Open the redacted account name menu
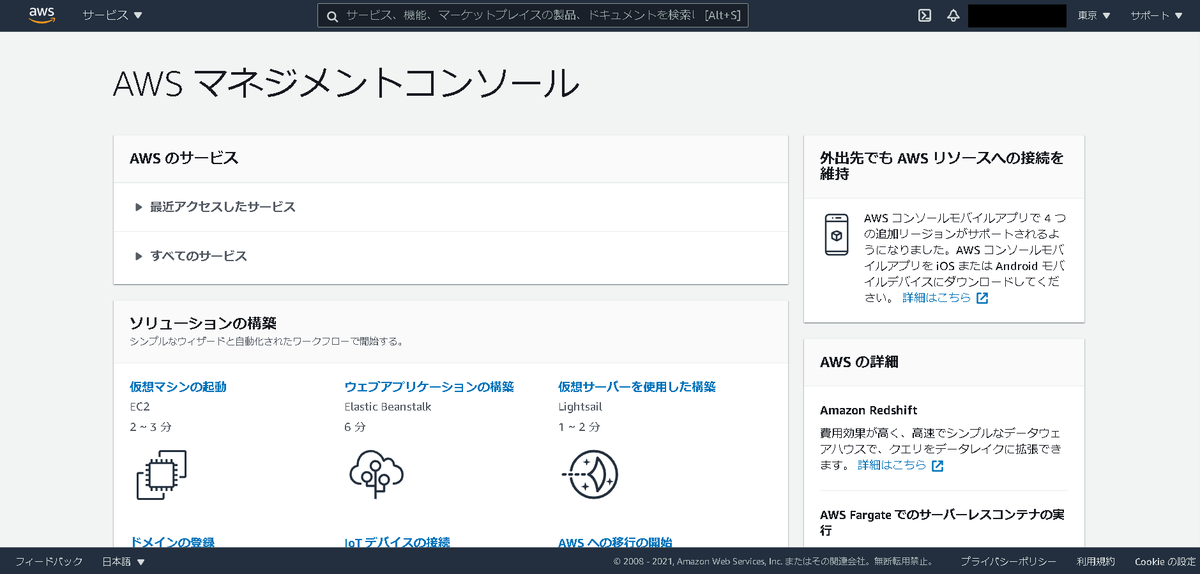Viewport: 1200px width, 574px height. click(x=1017, y=16)
